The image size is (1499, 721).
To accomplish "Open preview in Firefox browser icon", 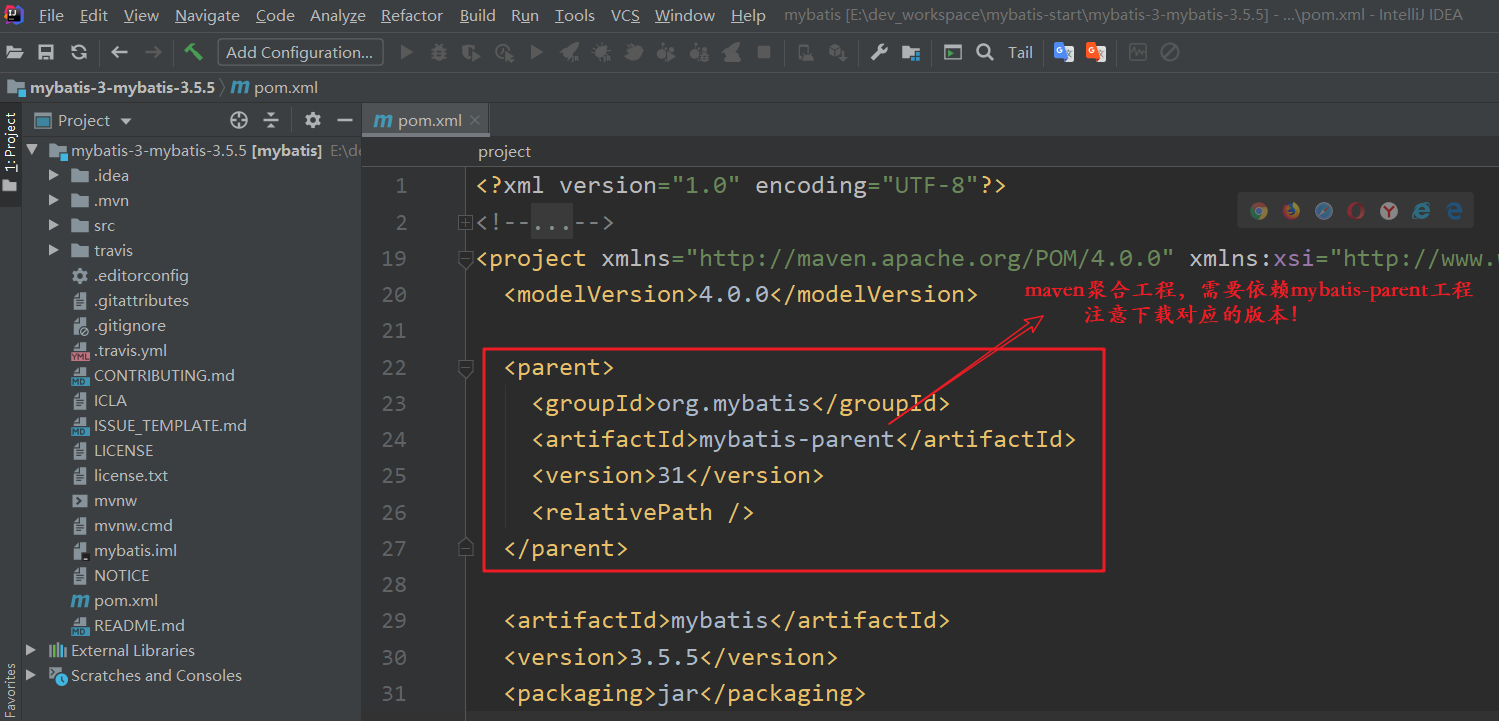I will coord(1292,210).
